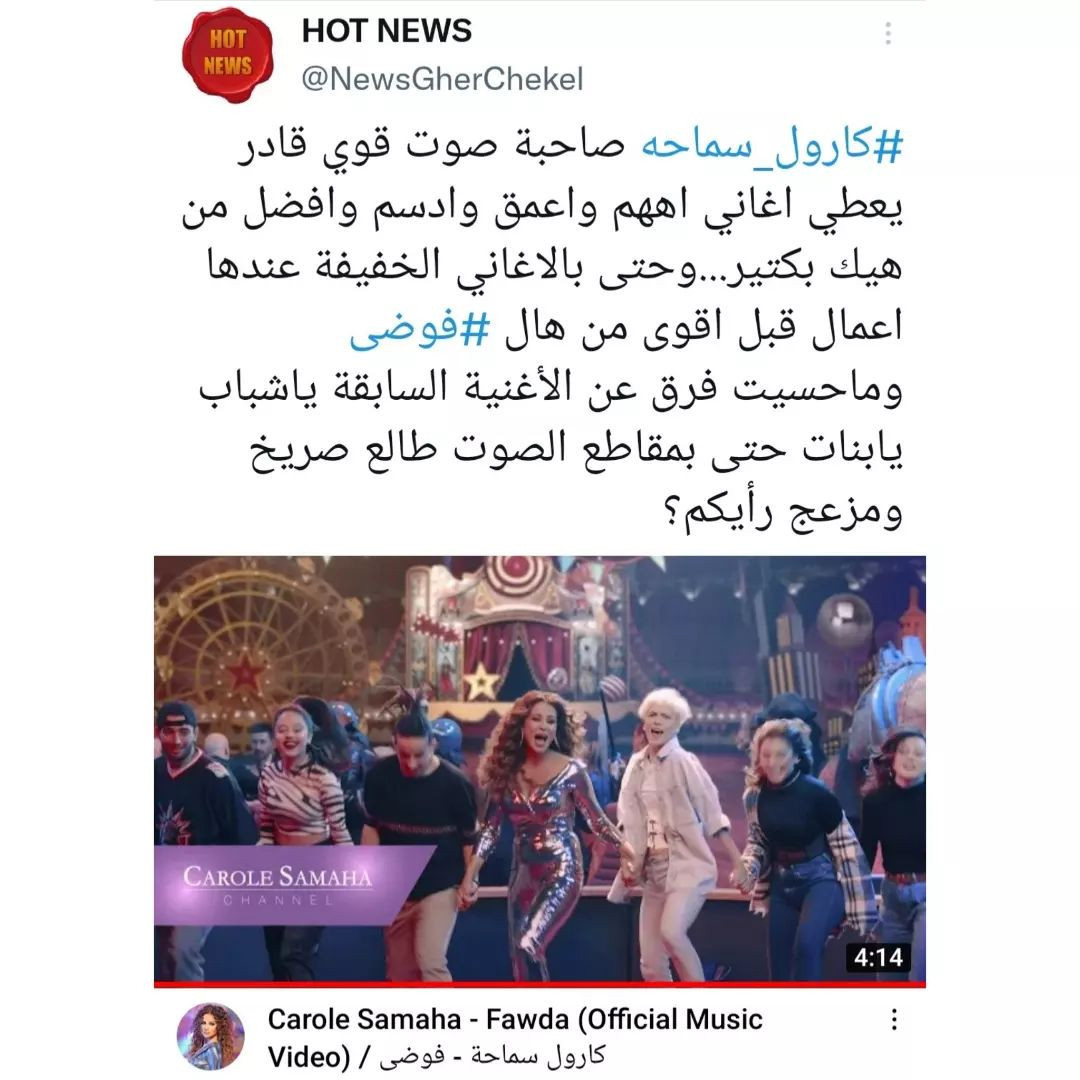The height and width of the screenshot is (1080, 1080).
Task: Click the HOT NEWS display name
Action: point(386,31)
